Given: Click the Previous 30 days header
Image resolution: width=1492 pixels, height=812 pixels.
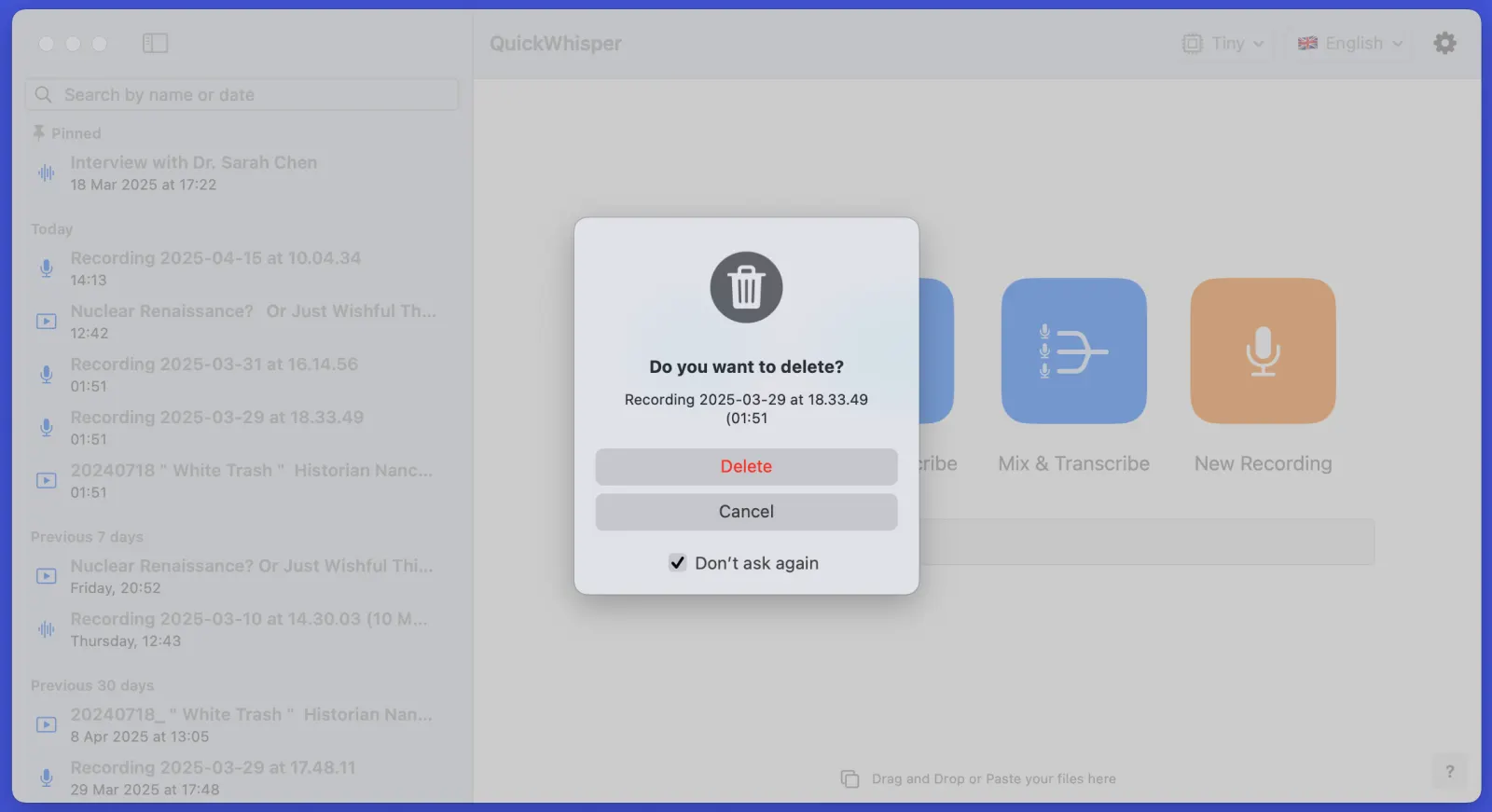Looking at the screenshot, I should coord(92,684).
